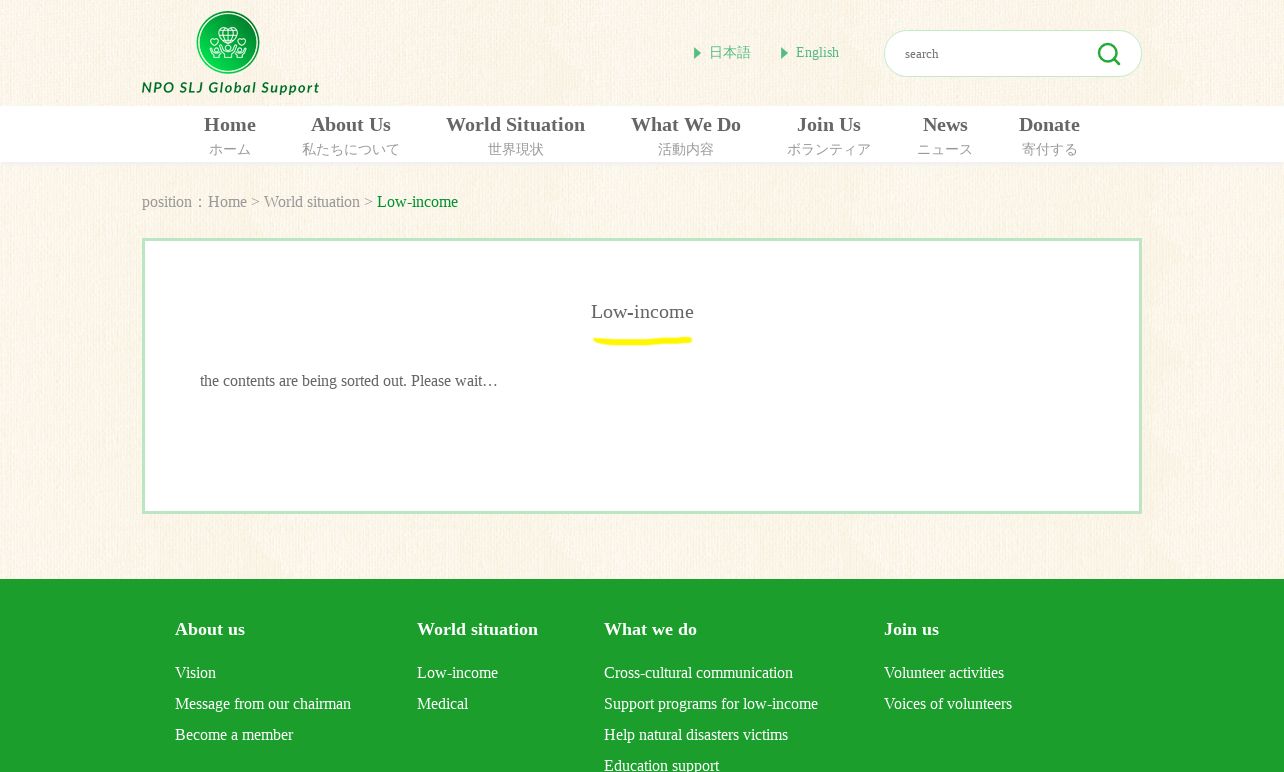
Task: Switch language to English
Action: (x=817, y=53)
